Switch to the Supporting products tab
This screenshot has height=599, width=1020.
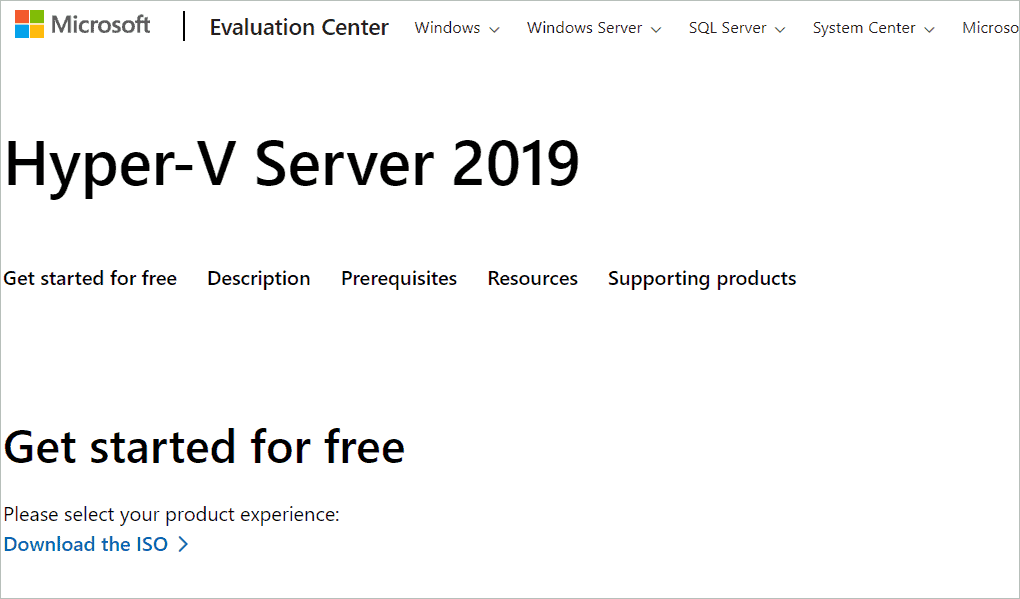click(702, 278)
